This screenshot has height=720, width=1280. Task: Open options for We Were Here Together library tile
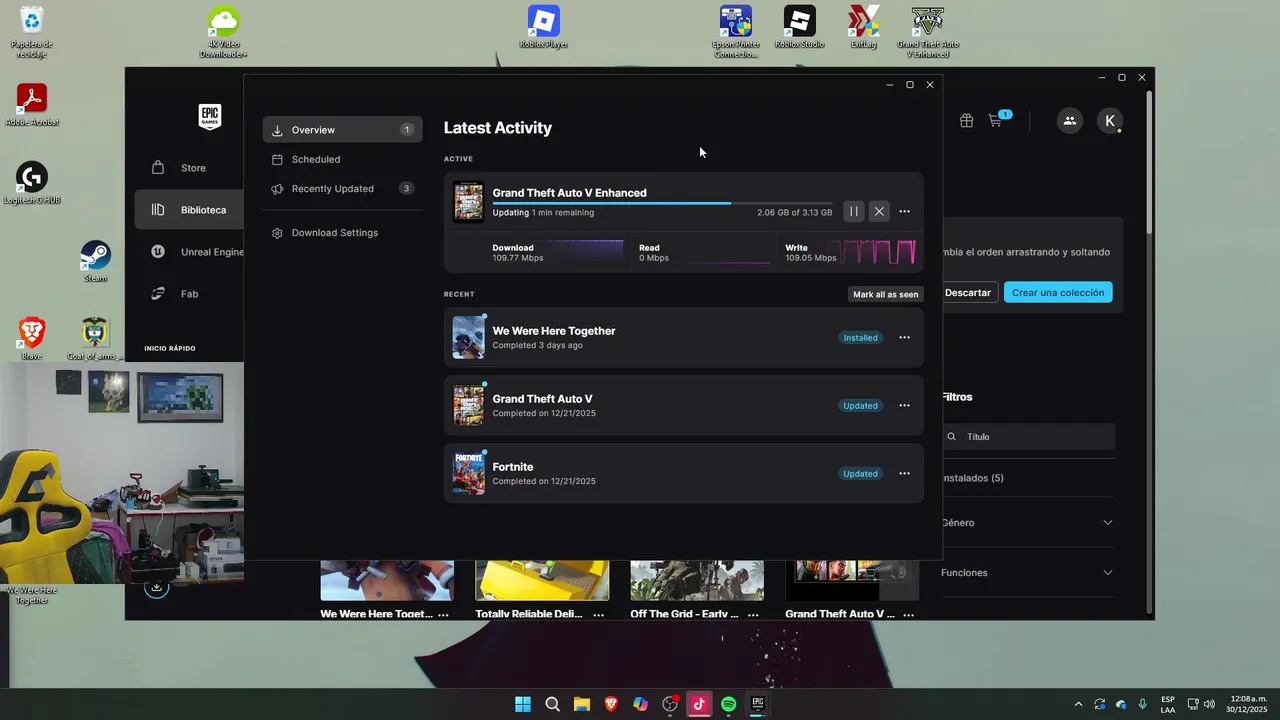[443, 615]
